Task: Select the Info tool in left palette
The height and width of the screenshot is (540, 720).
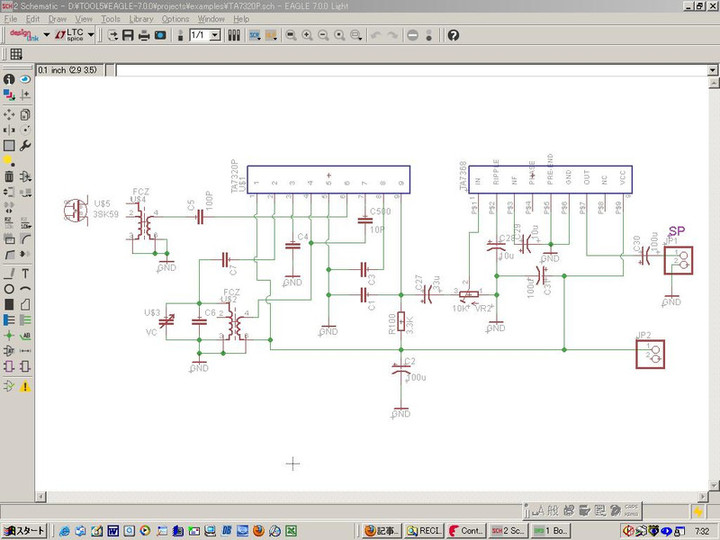Action: pyautogui.click(x=9, y=78)
